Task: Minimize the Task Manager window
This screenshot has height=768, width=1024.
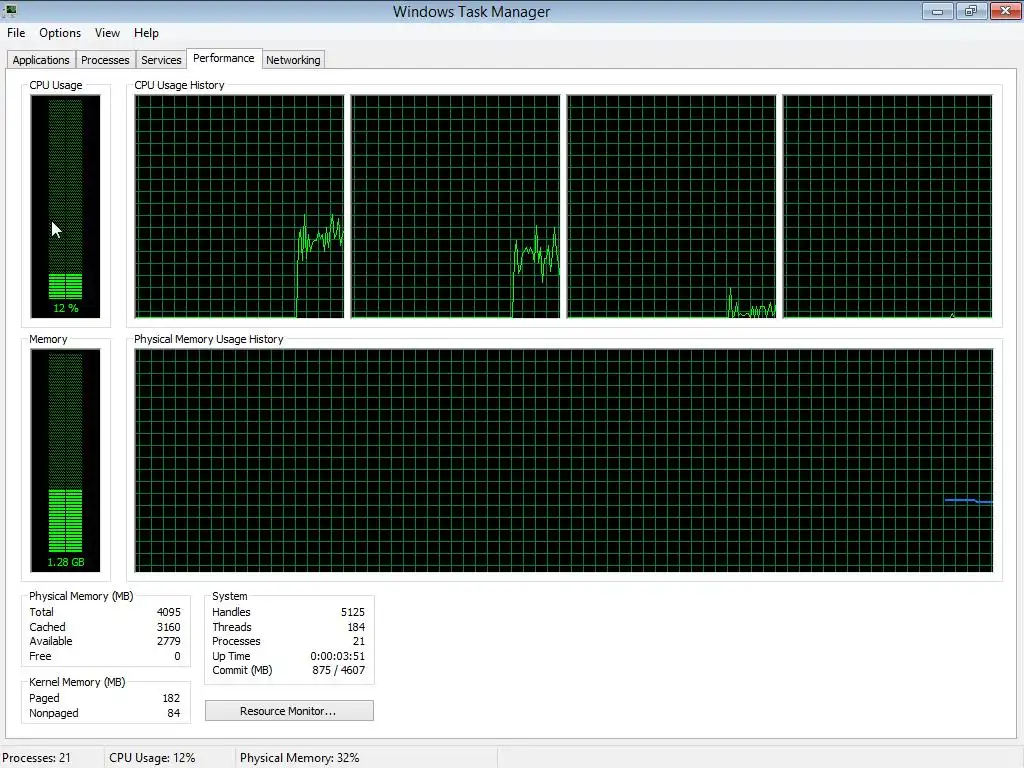Action: point(938,11)
